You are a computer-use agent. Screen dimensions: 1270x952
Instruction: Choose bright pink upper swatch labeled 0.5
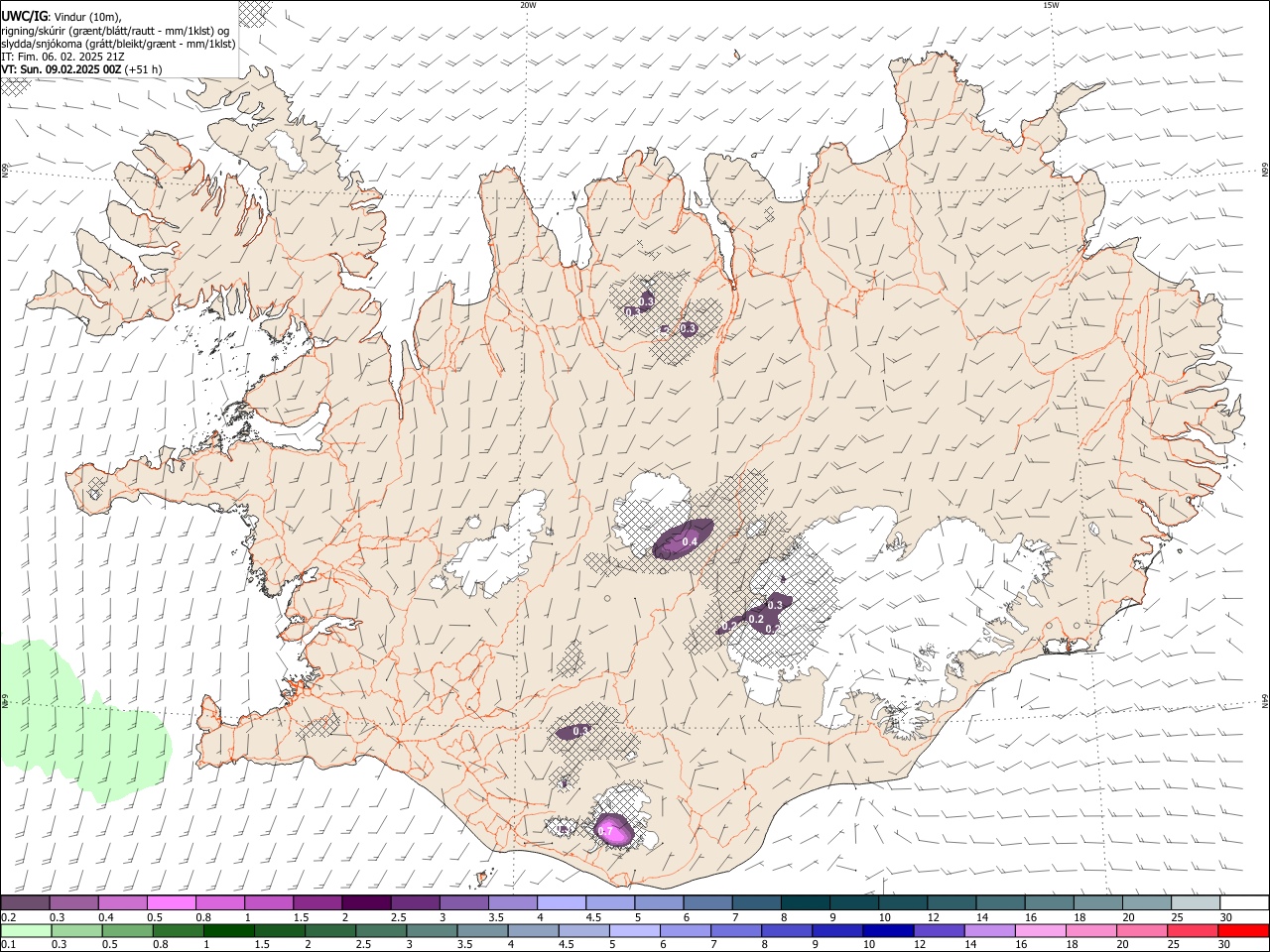click(x=171, y=902)
